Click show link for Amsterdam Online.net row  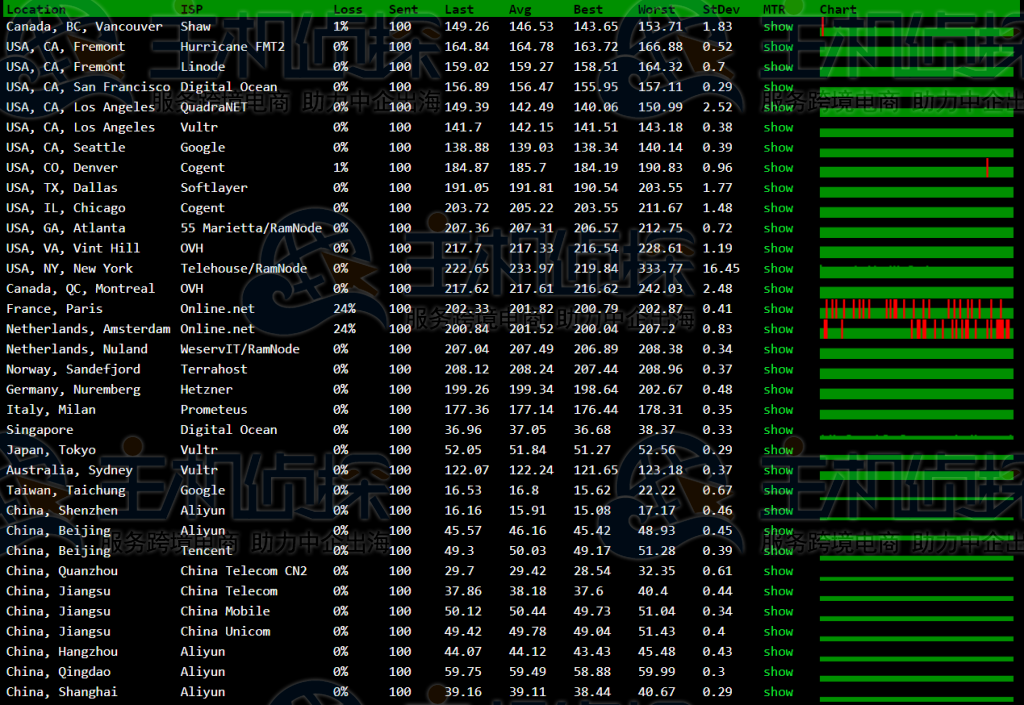[x=778, y=329]
